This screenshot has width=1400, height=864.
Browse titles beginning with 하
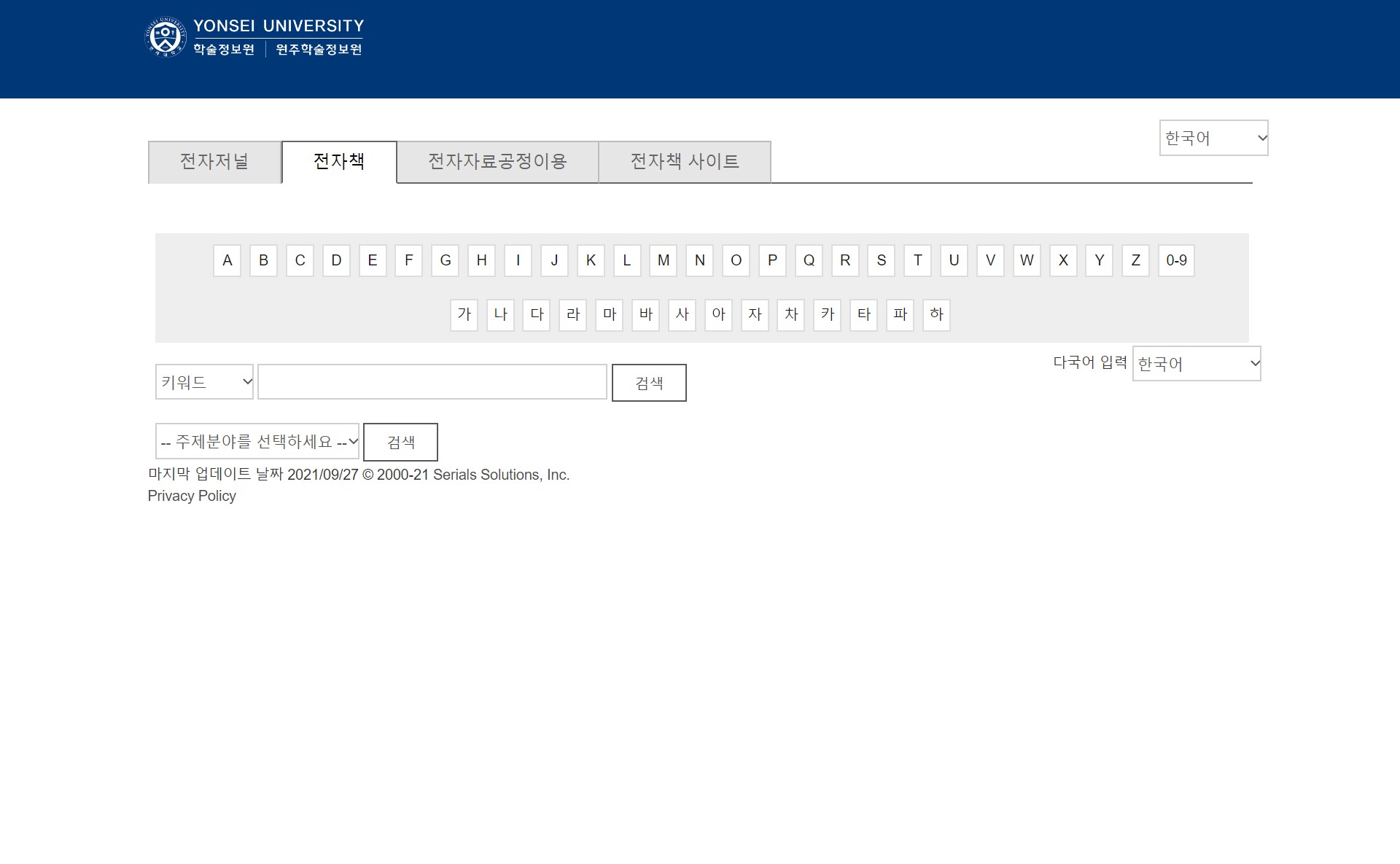click(x=936, y=315)
